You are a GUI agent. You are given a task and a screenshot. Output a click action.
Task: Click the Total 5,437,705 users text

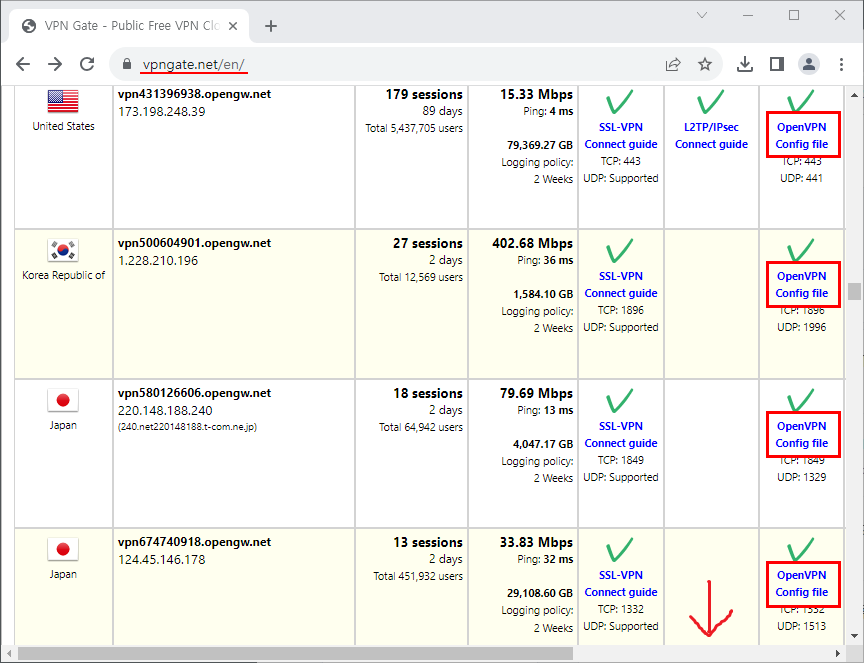pyautogui.click(x=414, y=128)
